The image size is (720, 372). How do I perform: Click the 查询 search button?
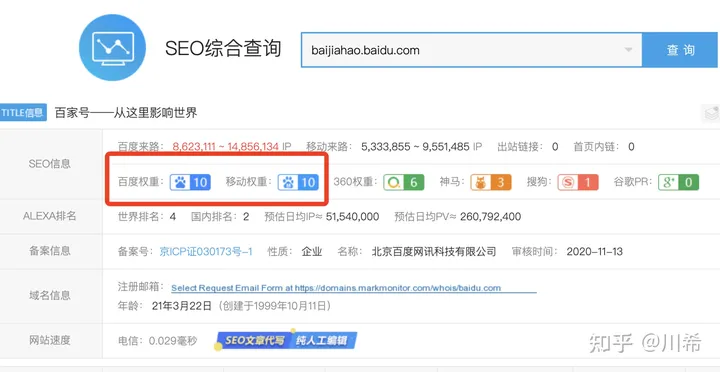[681, 50]
